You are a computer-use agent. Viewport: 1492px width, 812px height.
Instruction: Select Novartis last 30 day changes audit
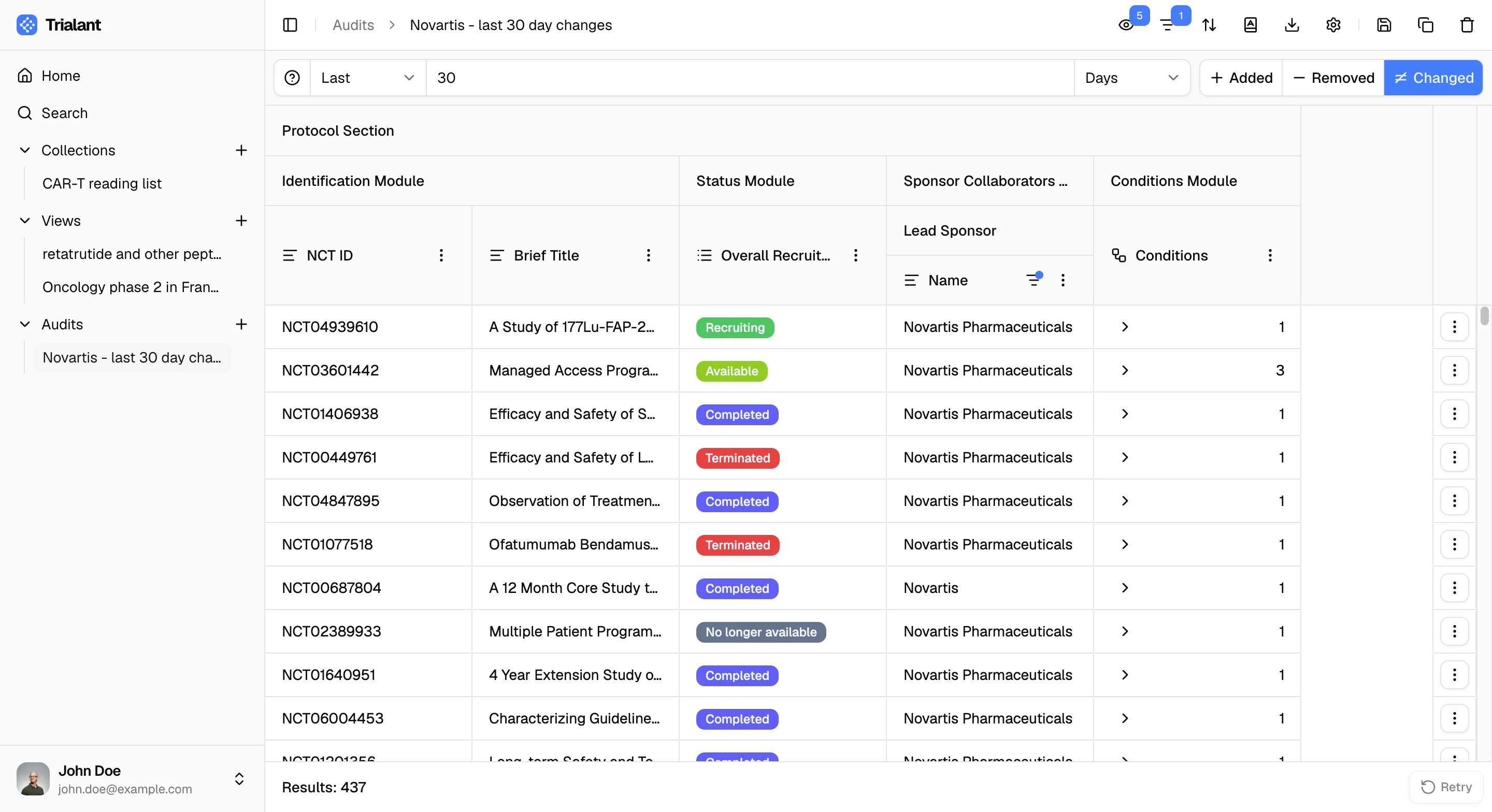(132, 357)
